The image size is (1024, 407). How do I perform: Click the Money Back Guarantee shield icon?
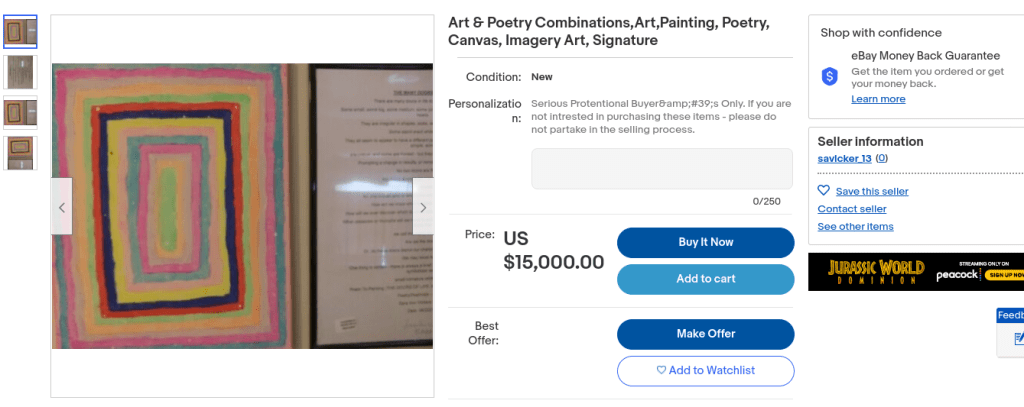click(x=829, y=76)
